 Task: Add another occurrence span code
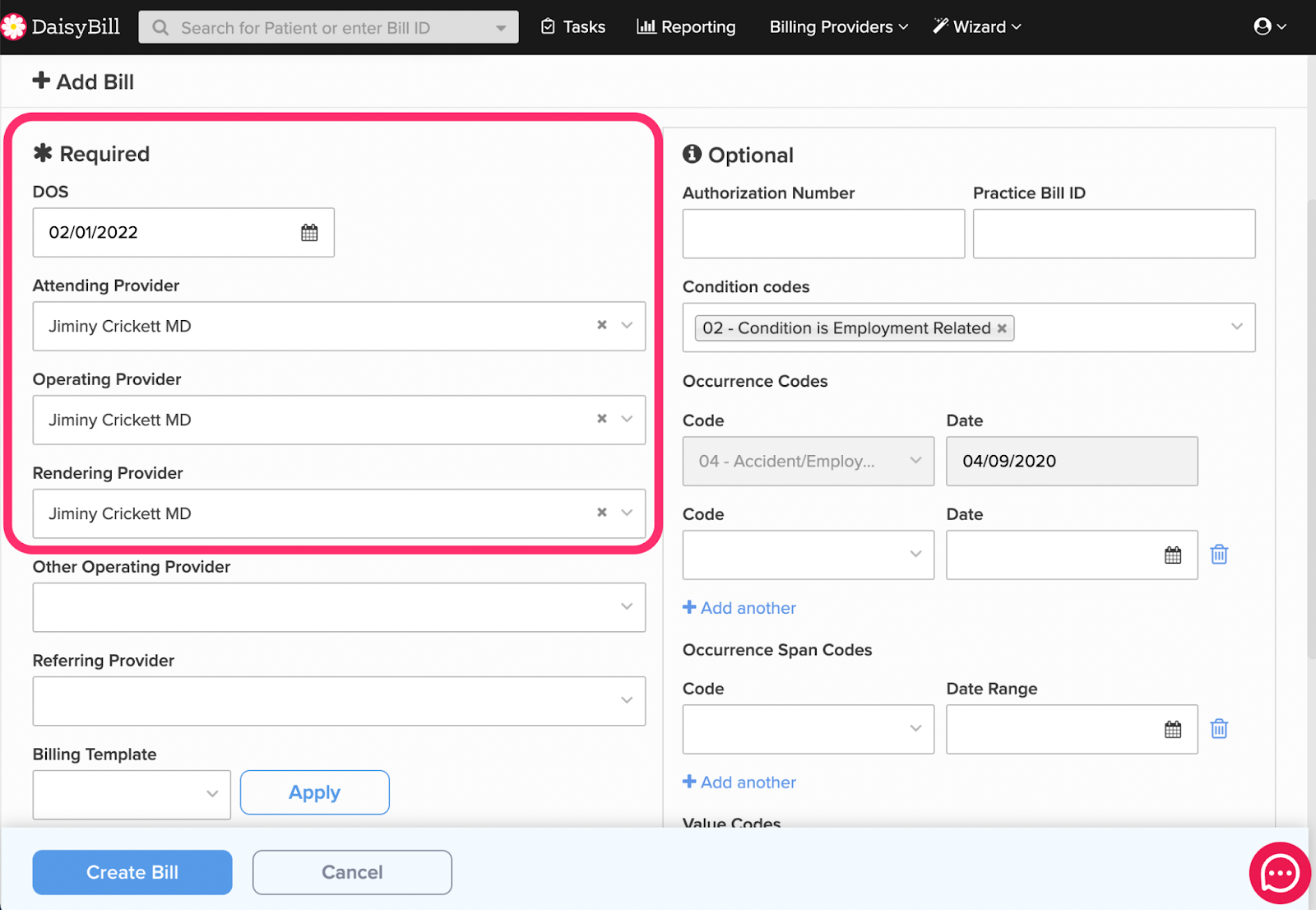point(739,782)
